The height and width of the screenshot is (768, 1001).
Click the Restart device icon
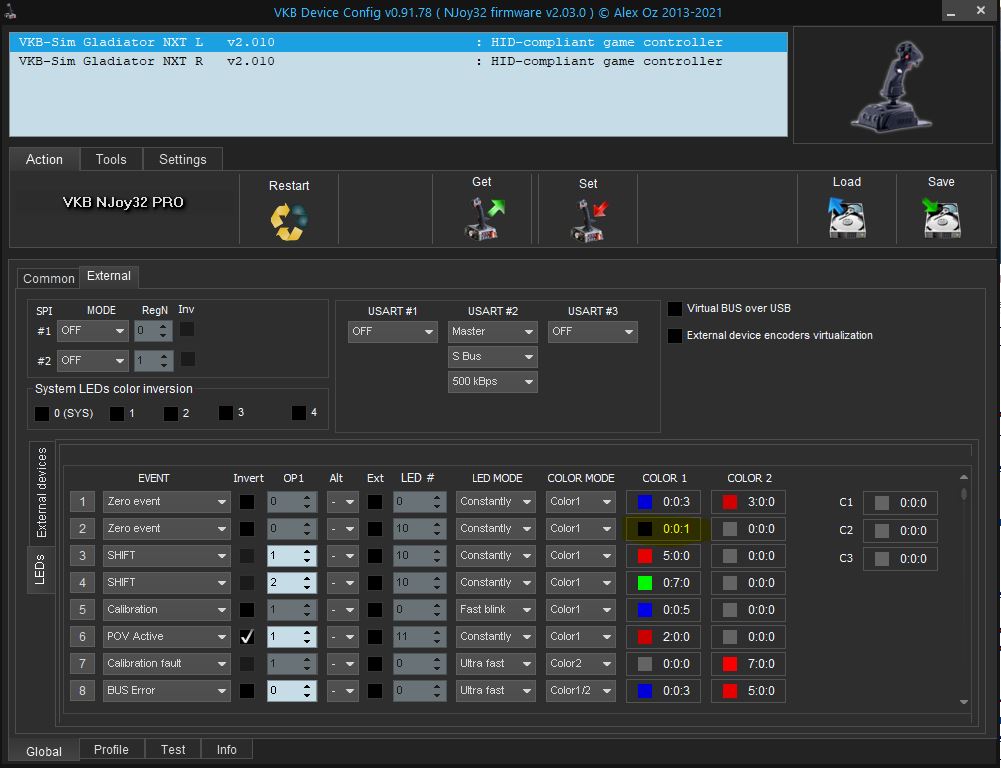click(x=289, y=222)
